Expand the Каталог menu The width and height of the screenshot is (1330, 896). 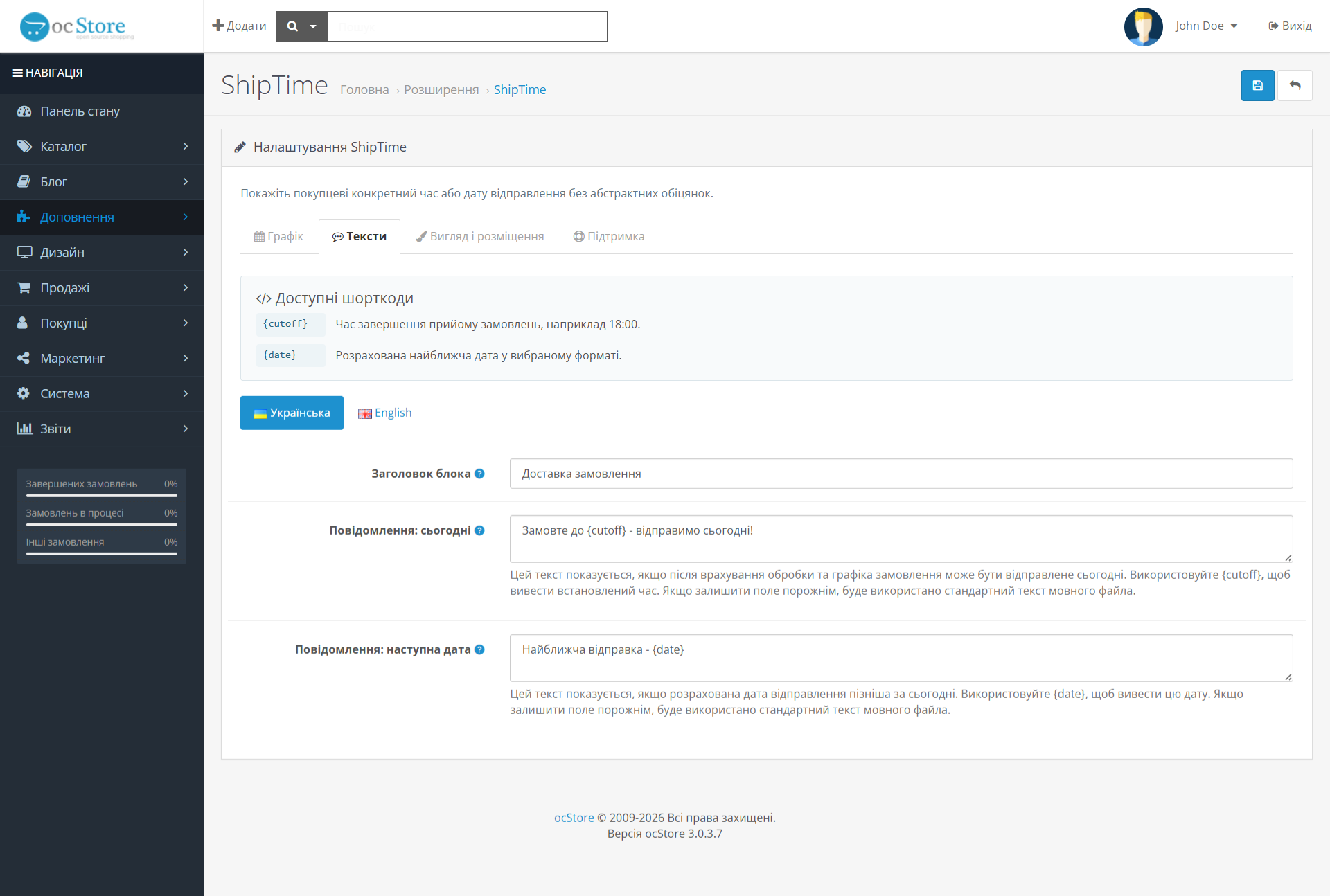(102, 147)
